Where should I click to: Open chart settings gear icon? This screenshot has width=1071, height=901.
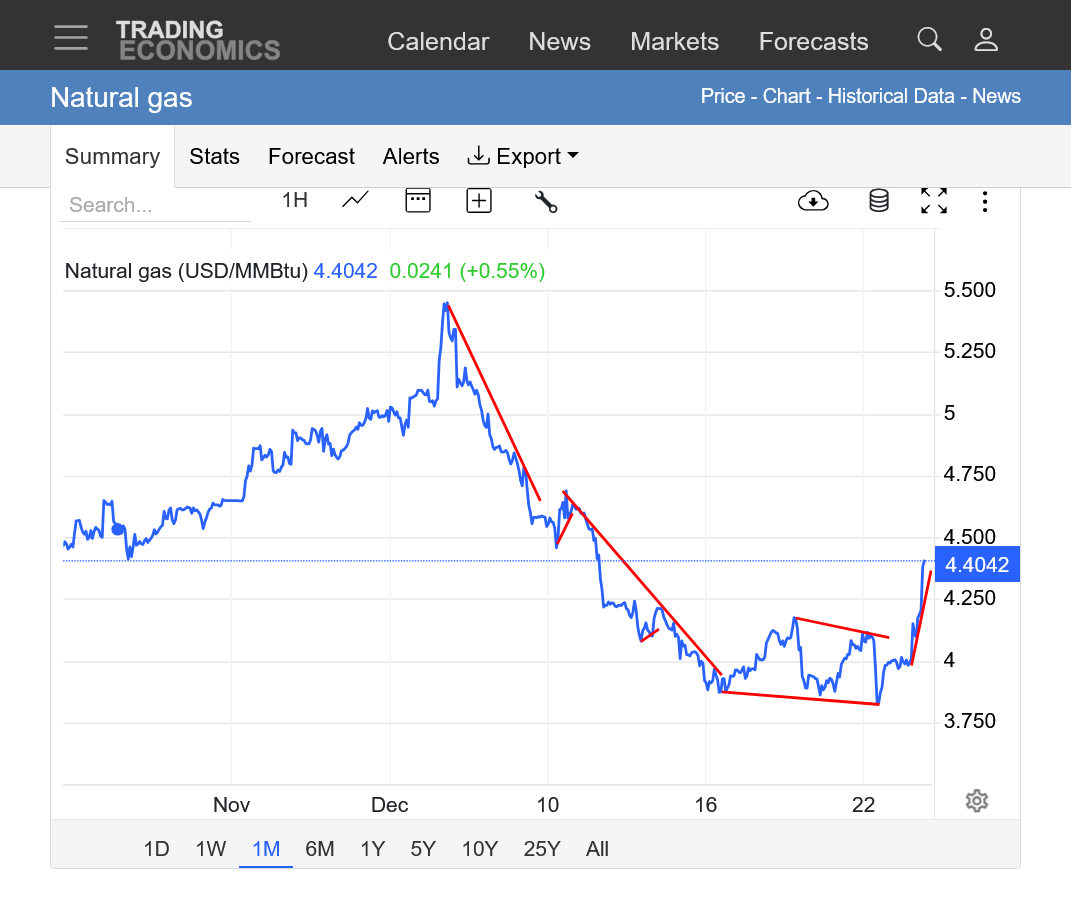[x=977, y=801]
